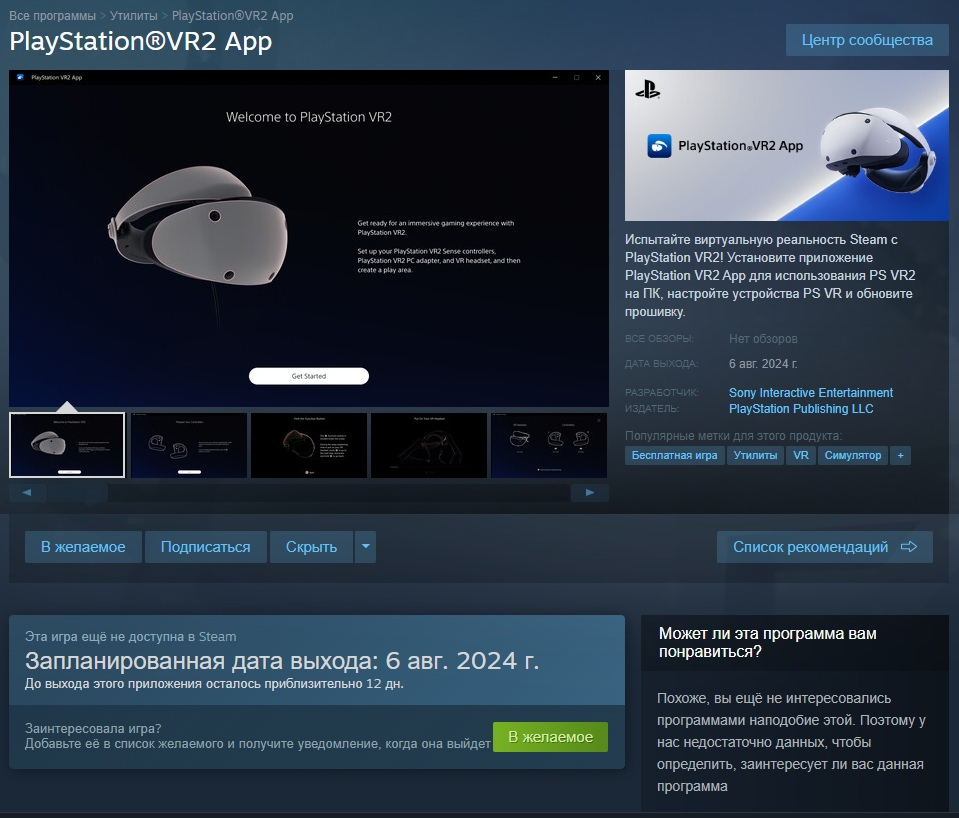959x818 pixels.
Task: Click the right arrow of the thumbnail strip
Action: pos(590,493)
